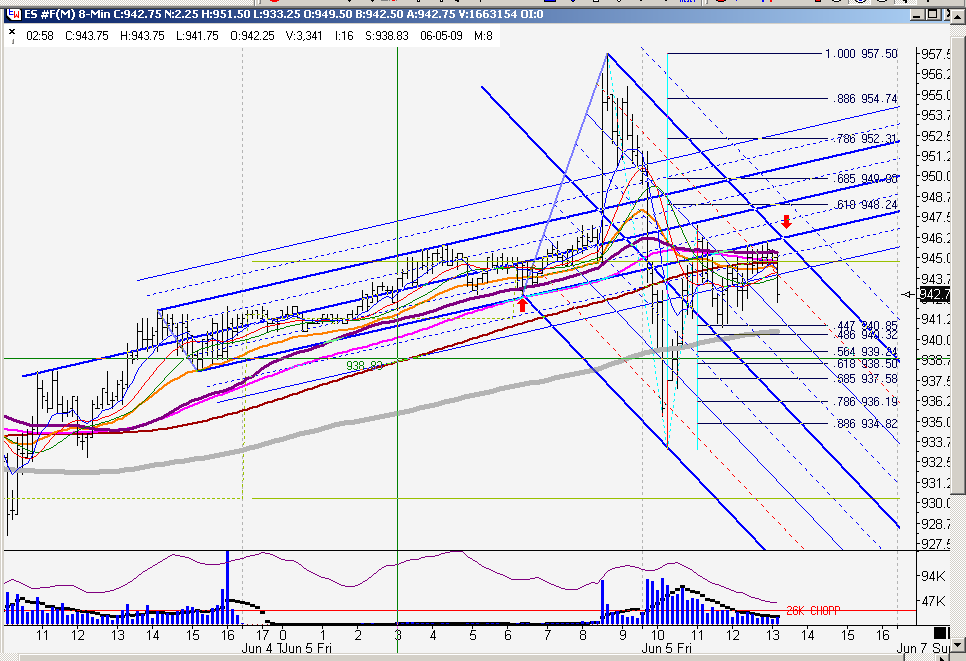Click the .786 952.31 Fibonacci label
Screen dimensions: 966x661
tap(866, 139)
